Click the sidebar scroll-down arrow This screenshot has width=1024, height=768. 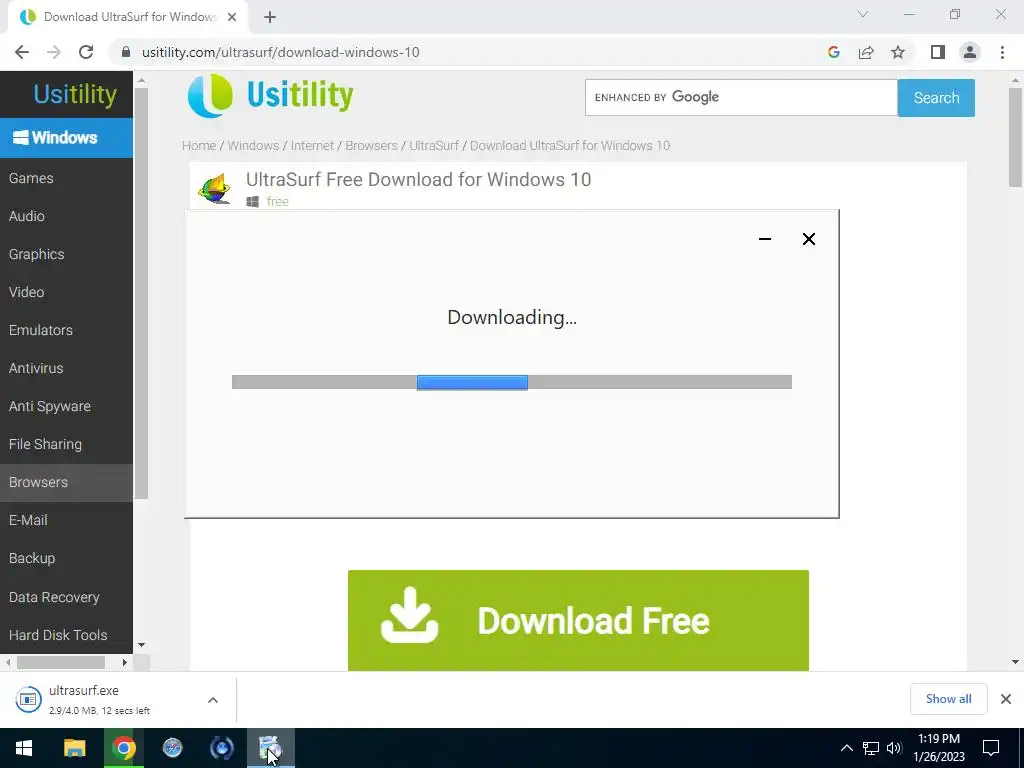pos(141,645)
